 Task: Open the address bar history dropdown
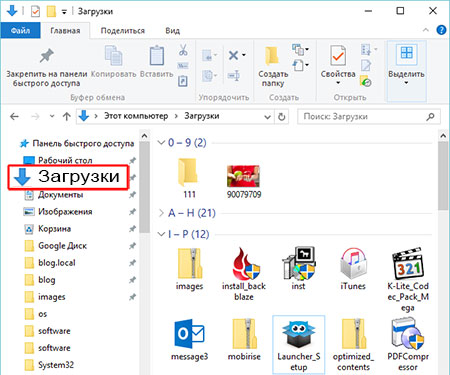click(267, 117)
